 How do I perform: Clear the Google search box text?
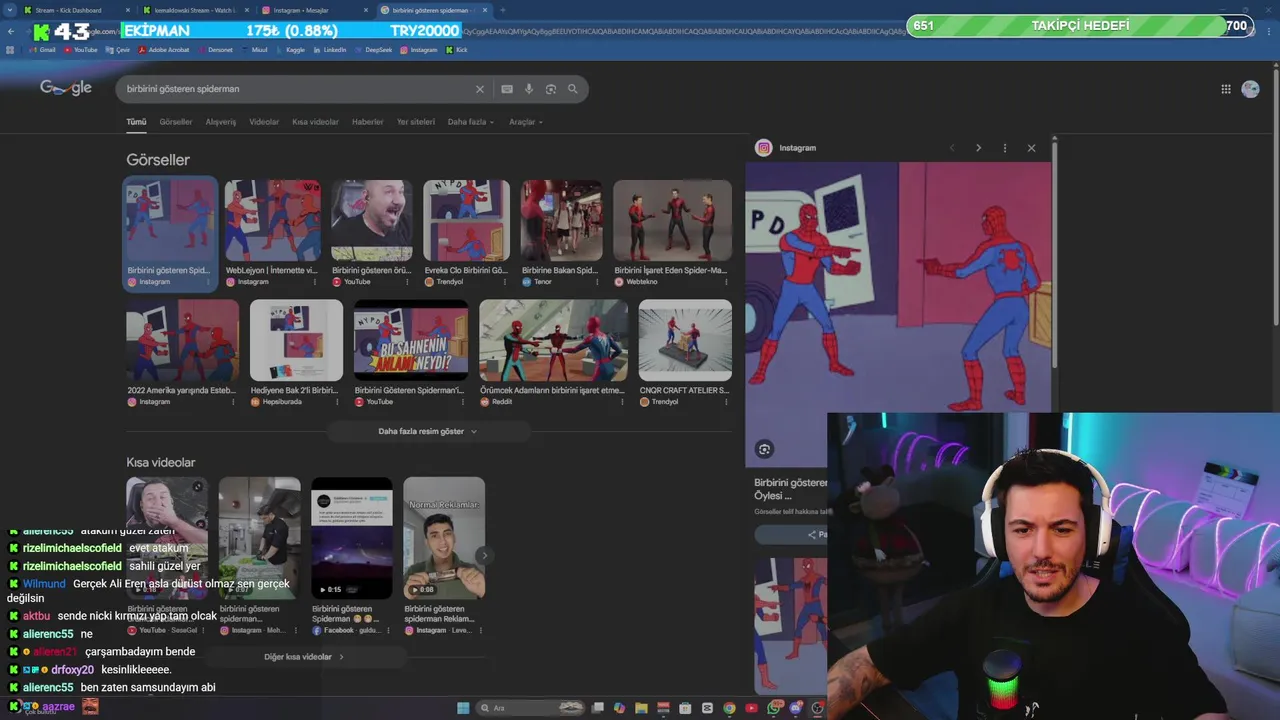point(479,89)
